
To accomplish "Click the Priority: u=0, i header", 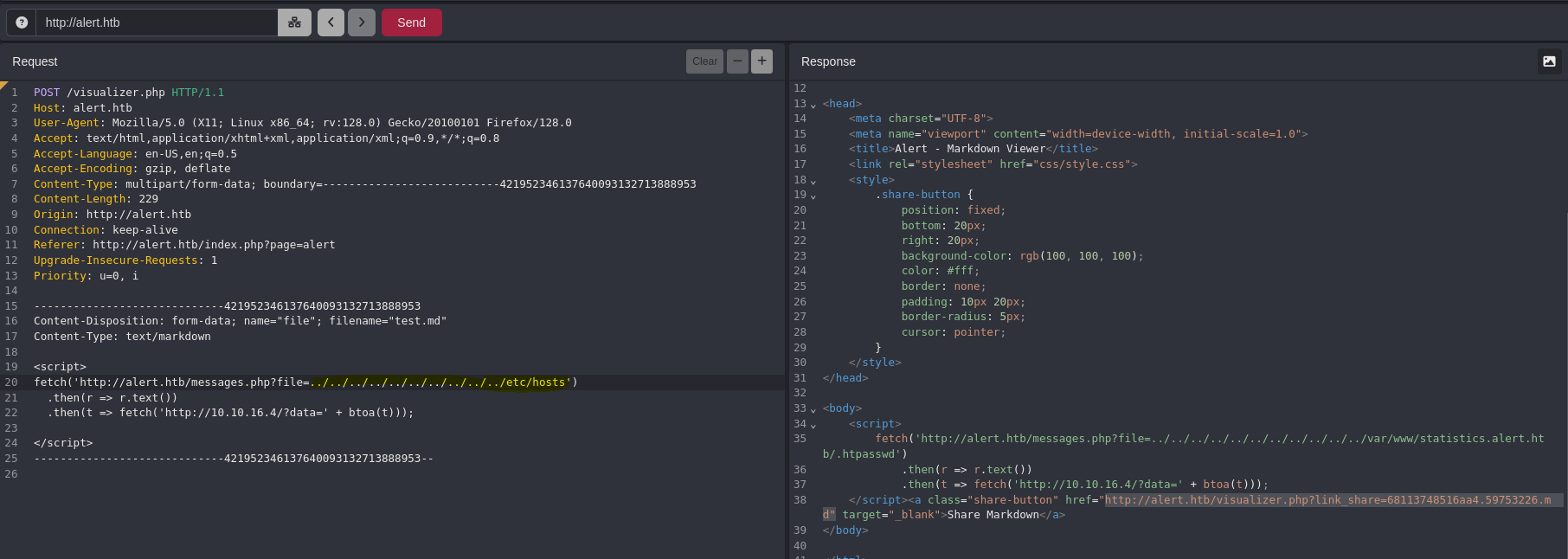I will (86, 276).
